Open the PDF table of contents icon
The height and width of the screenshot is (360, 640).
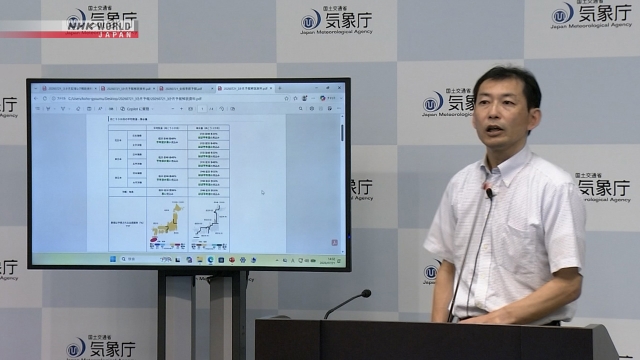click(x=38, y=109)
